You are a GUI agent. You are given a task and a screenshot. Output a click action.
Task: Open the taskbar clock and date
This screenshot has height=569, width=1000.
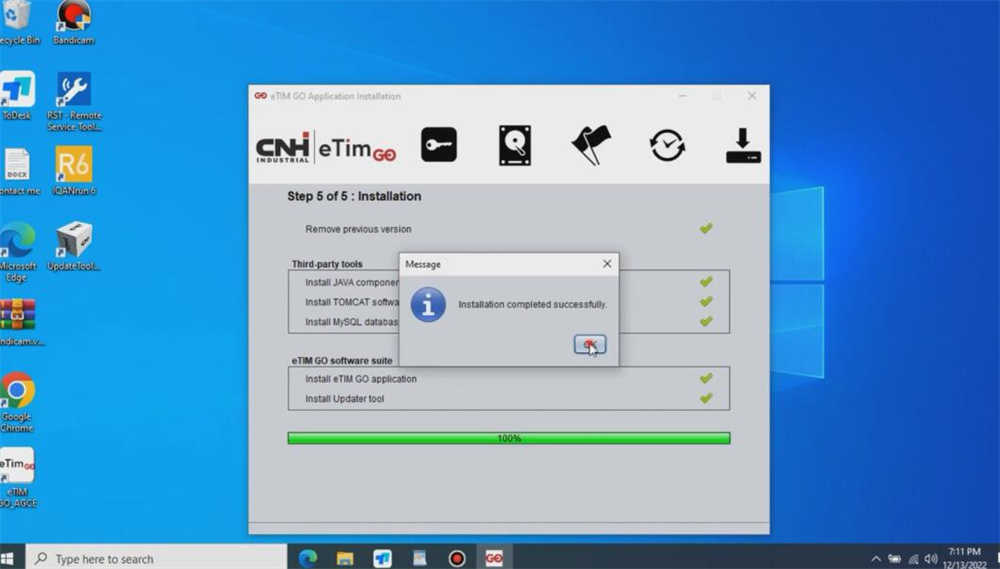[964, 558]
